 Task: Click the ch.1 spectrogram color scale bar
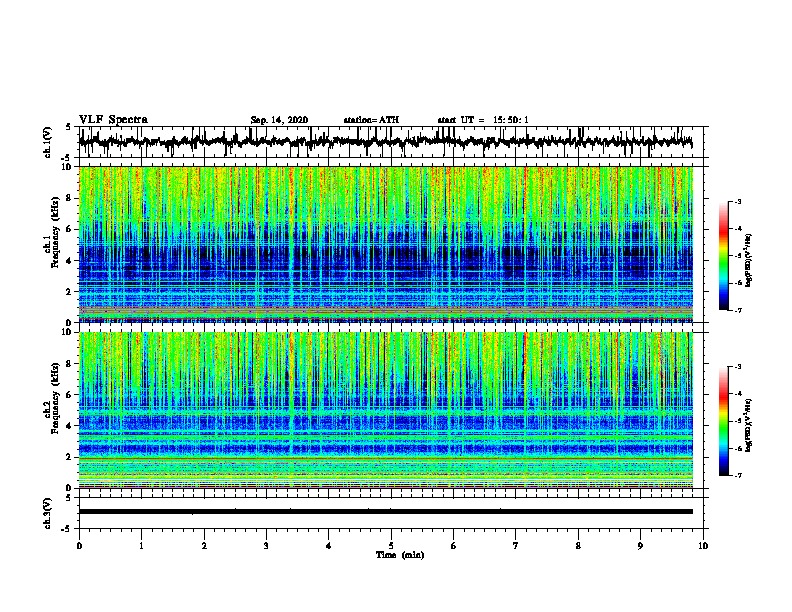(x=723, y=256)
